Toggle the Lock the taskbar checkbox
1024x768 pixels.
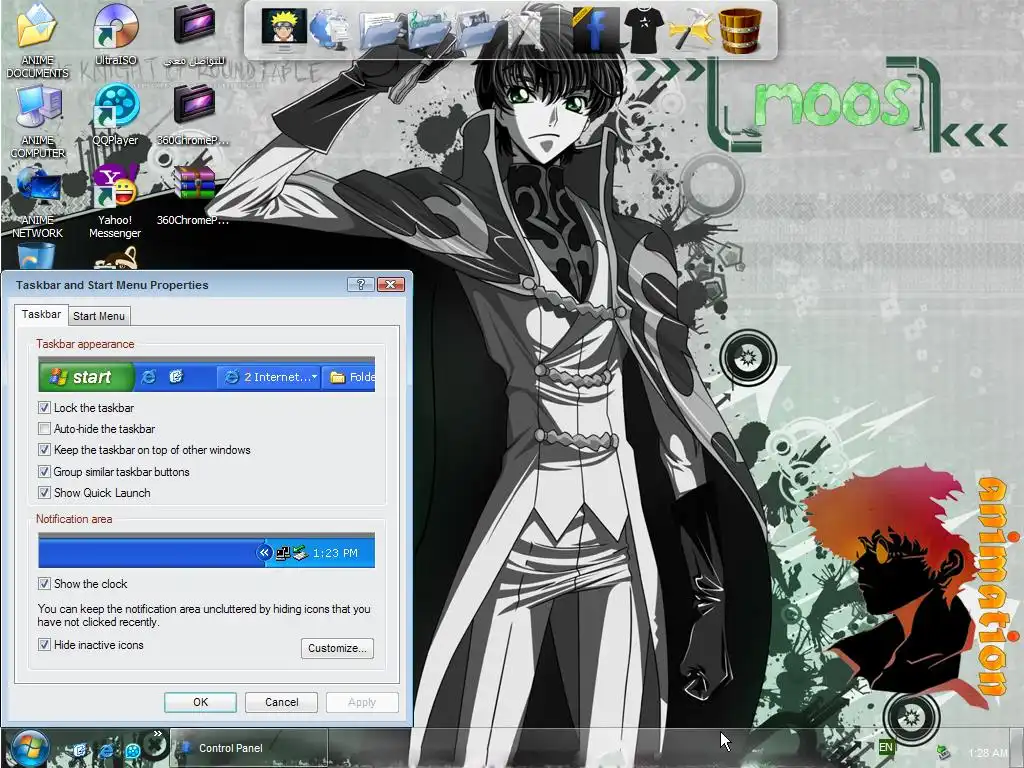point(44,408)
